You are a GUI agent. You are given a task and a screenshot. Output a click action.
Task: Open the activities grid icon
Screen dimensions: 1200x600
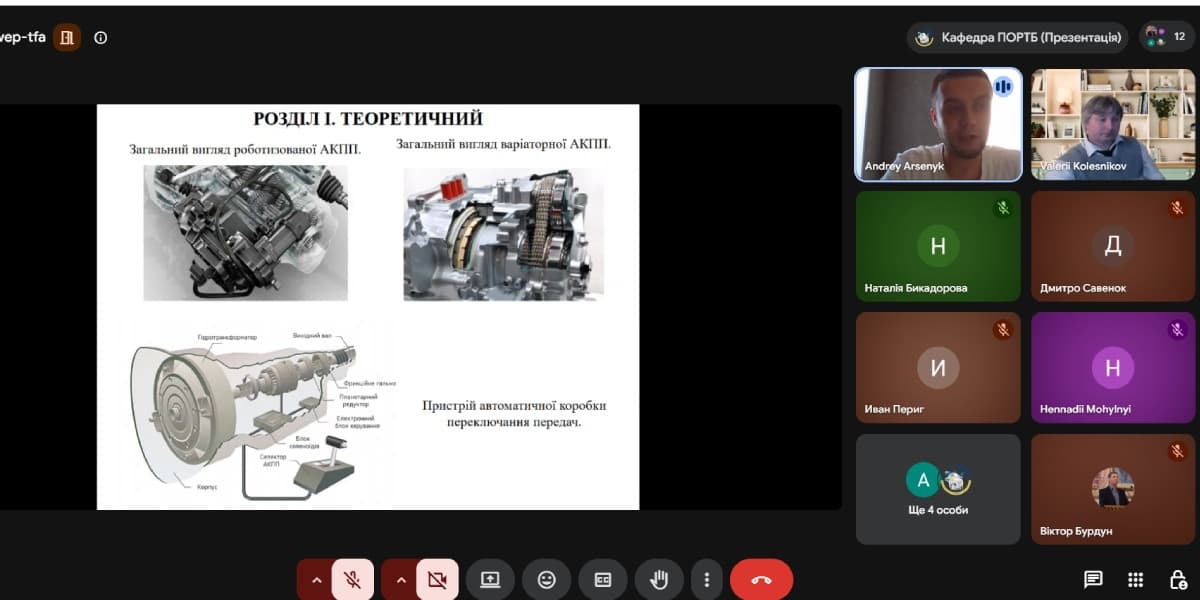(1135, 579)
